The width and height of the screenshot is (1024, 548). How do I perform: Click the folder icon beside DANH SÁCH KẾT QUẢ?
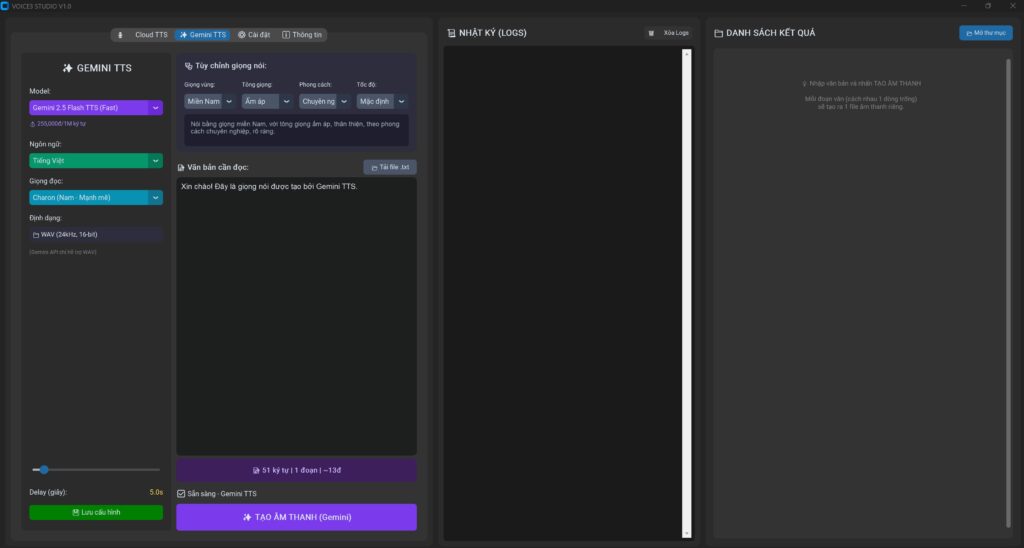point(718,33)
